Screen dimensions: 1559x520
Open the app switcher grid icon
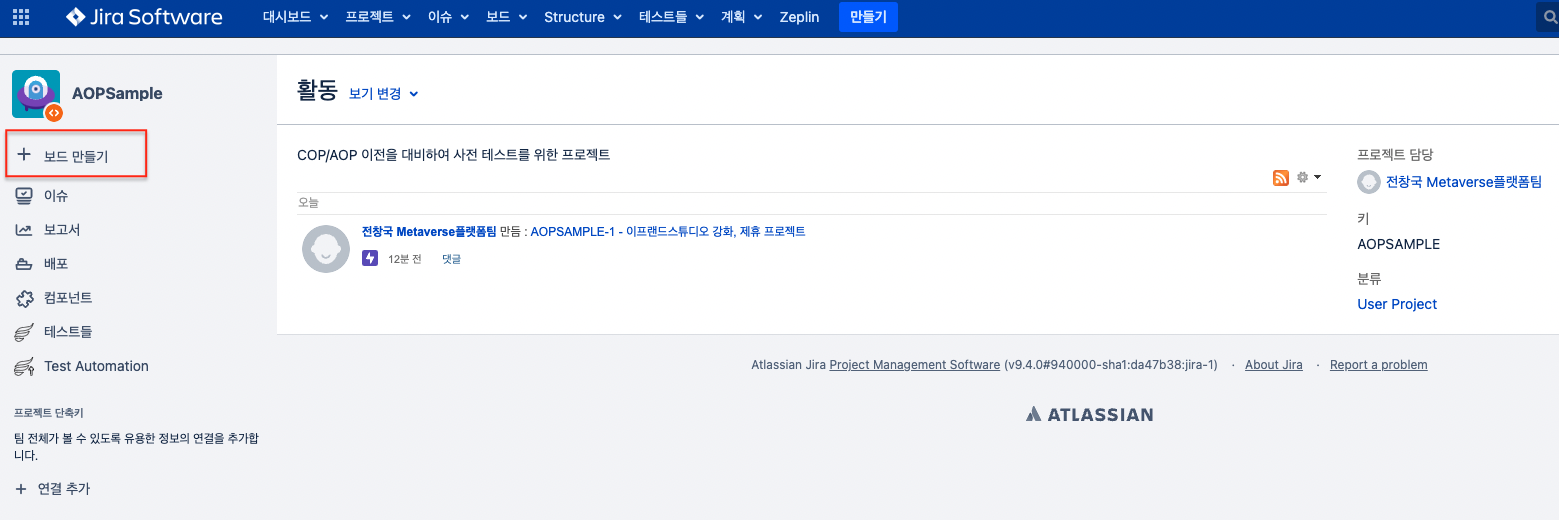click(x=20, y=17)
